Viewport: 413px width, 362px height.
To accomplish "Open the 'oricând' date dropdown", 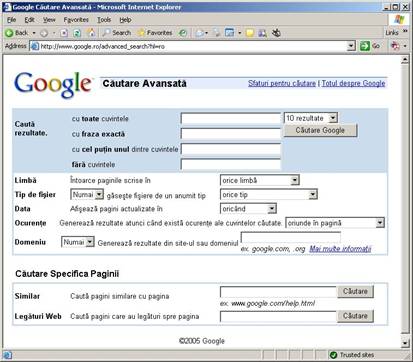I will 248,209.
